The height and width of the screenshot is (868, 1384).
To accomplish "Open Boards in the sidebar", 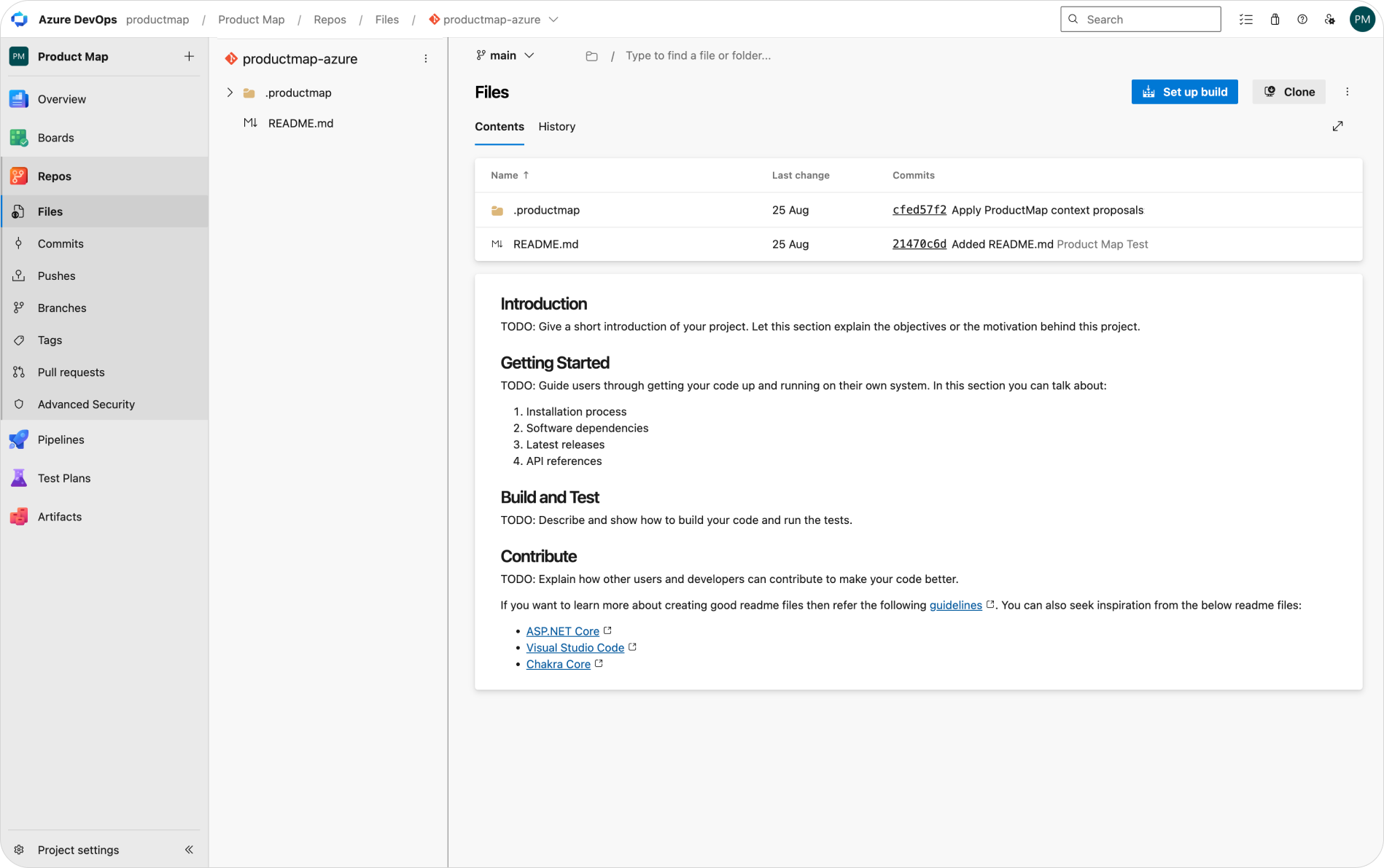I will pos(104,138).
